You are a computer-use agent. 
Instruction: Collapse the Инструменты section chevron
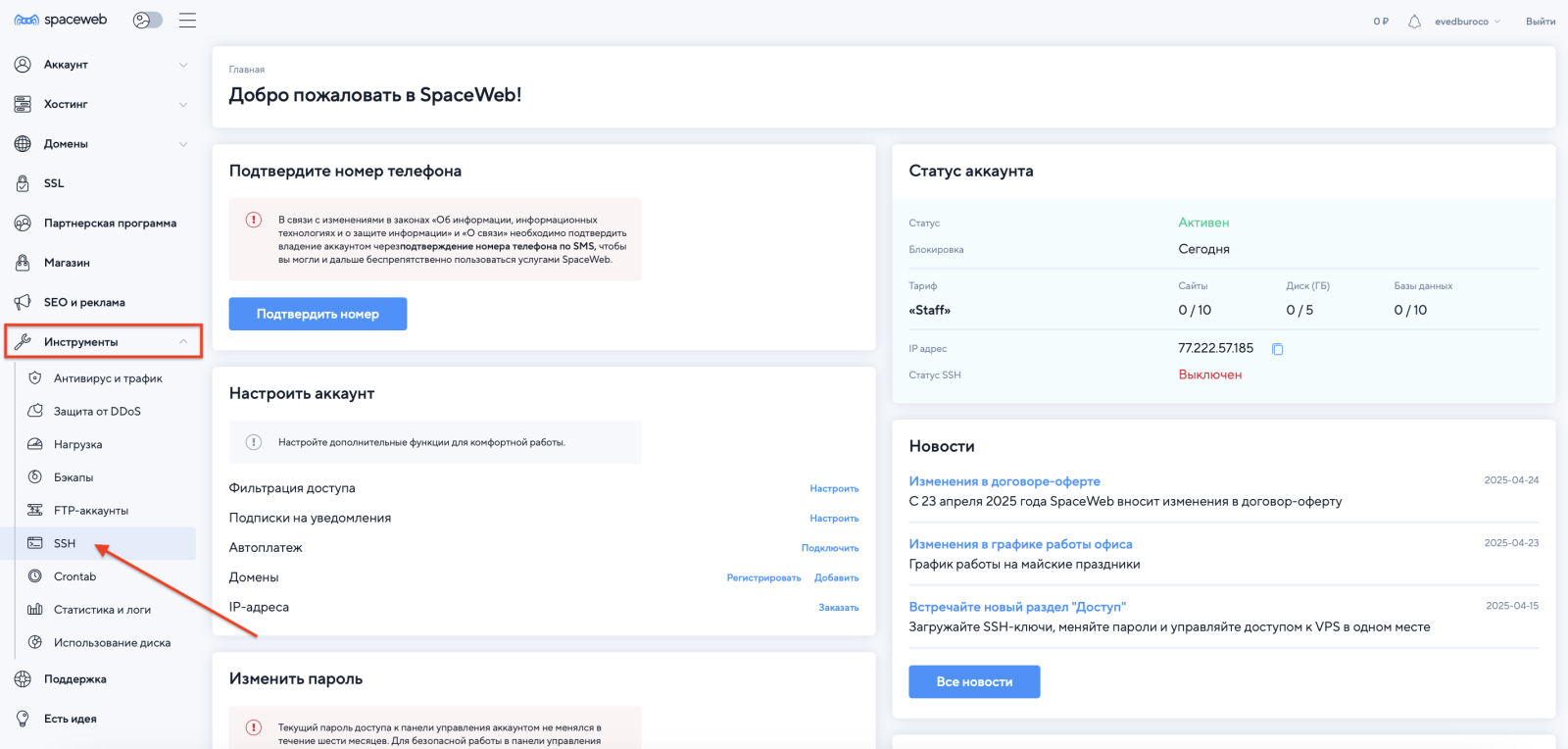(183, 342)
